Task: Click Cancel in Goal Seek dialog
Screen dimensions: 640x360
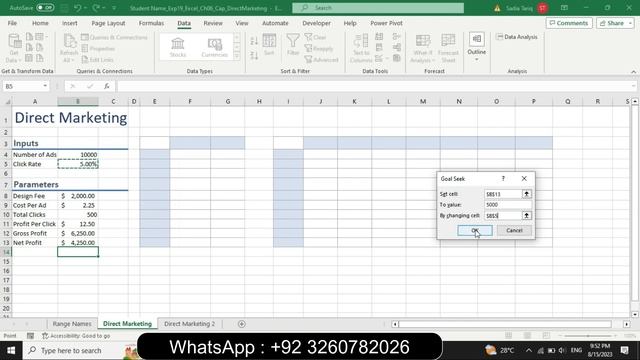Action: (514, 231)
